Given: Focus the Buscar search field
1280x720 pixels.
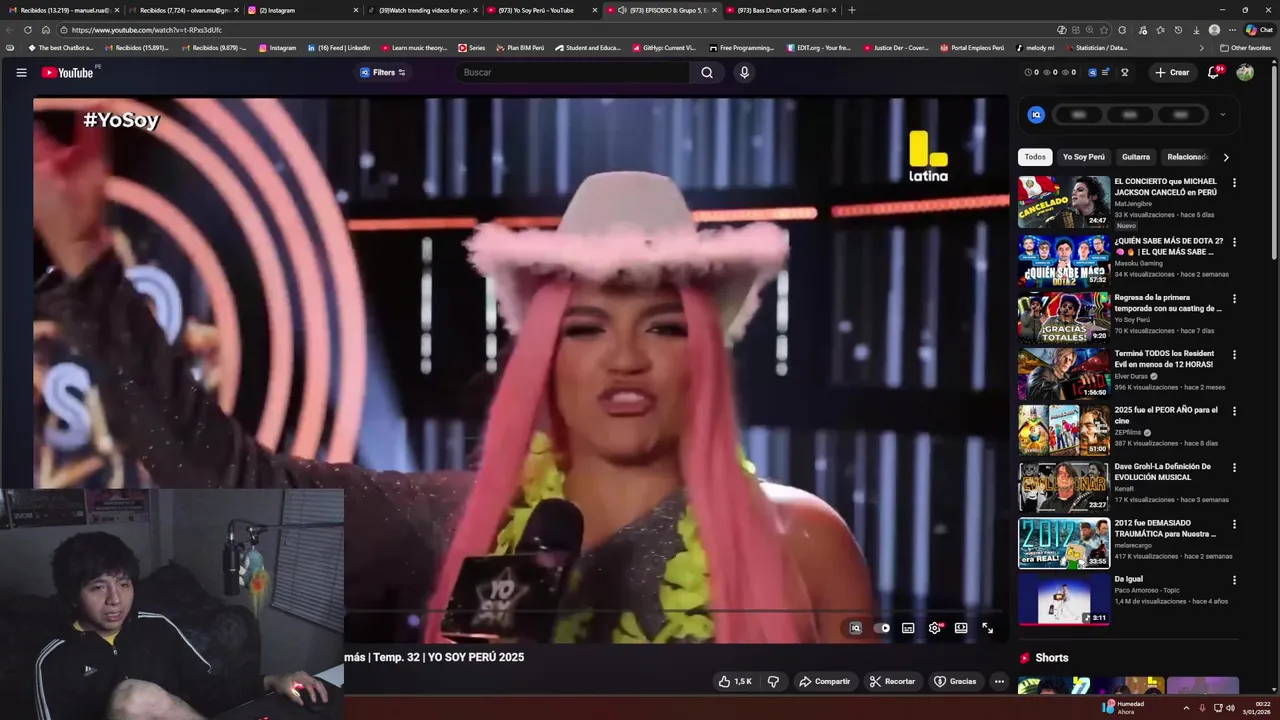Looking at the screenshot, I should tap(574, 72).
